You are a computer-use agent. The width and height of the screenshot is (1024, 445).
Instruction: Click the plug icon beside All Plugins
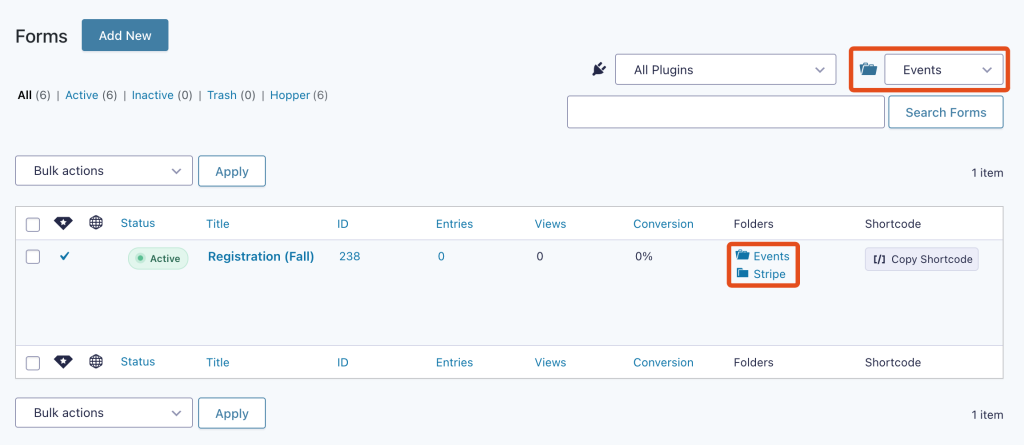(600, 69)
